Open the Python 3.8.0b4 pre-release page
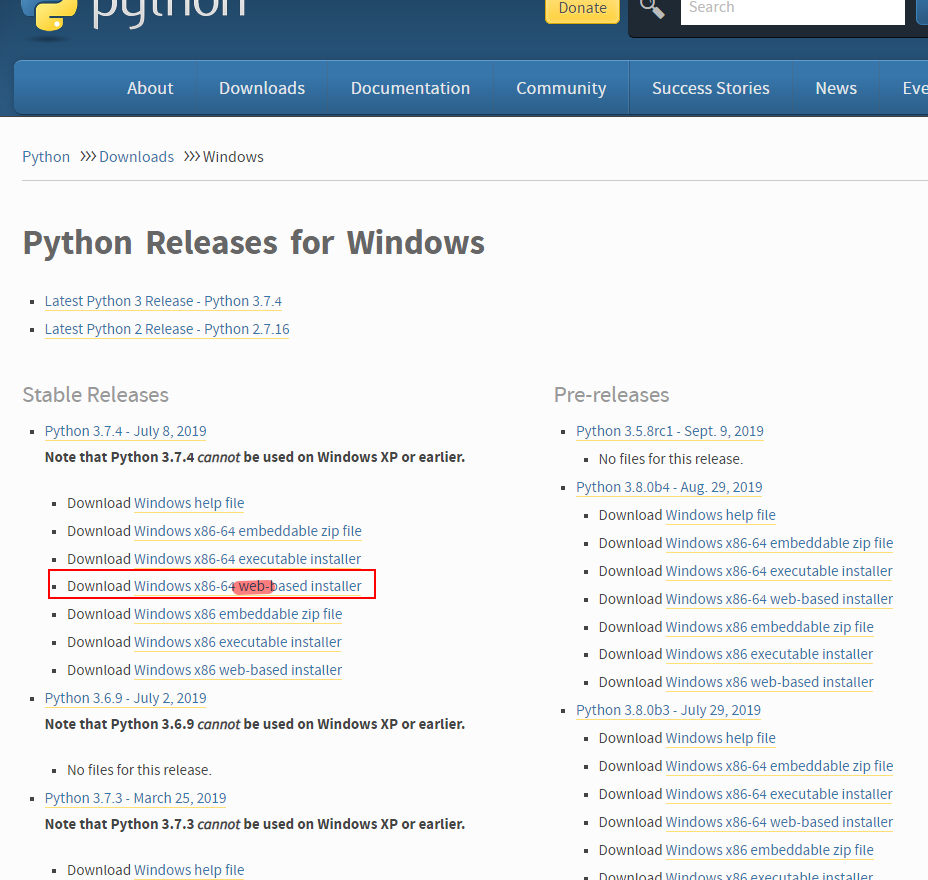The image size is (928, 880). pyautogui.click(x=668, y=487)
